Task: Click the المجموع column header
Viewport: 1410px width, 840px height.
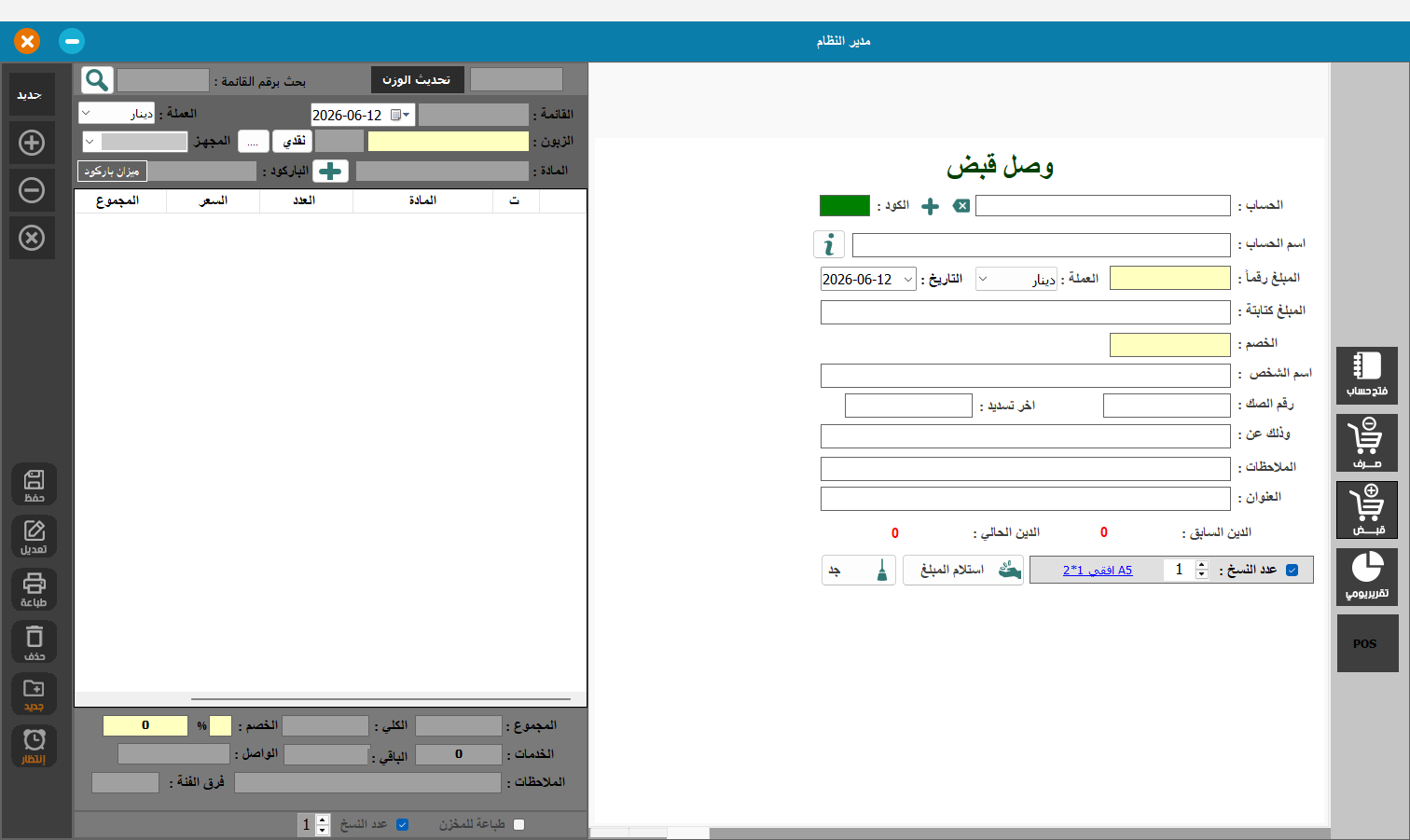Action: tap(118, 200)
